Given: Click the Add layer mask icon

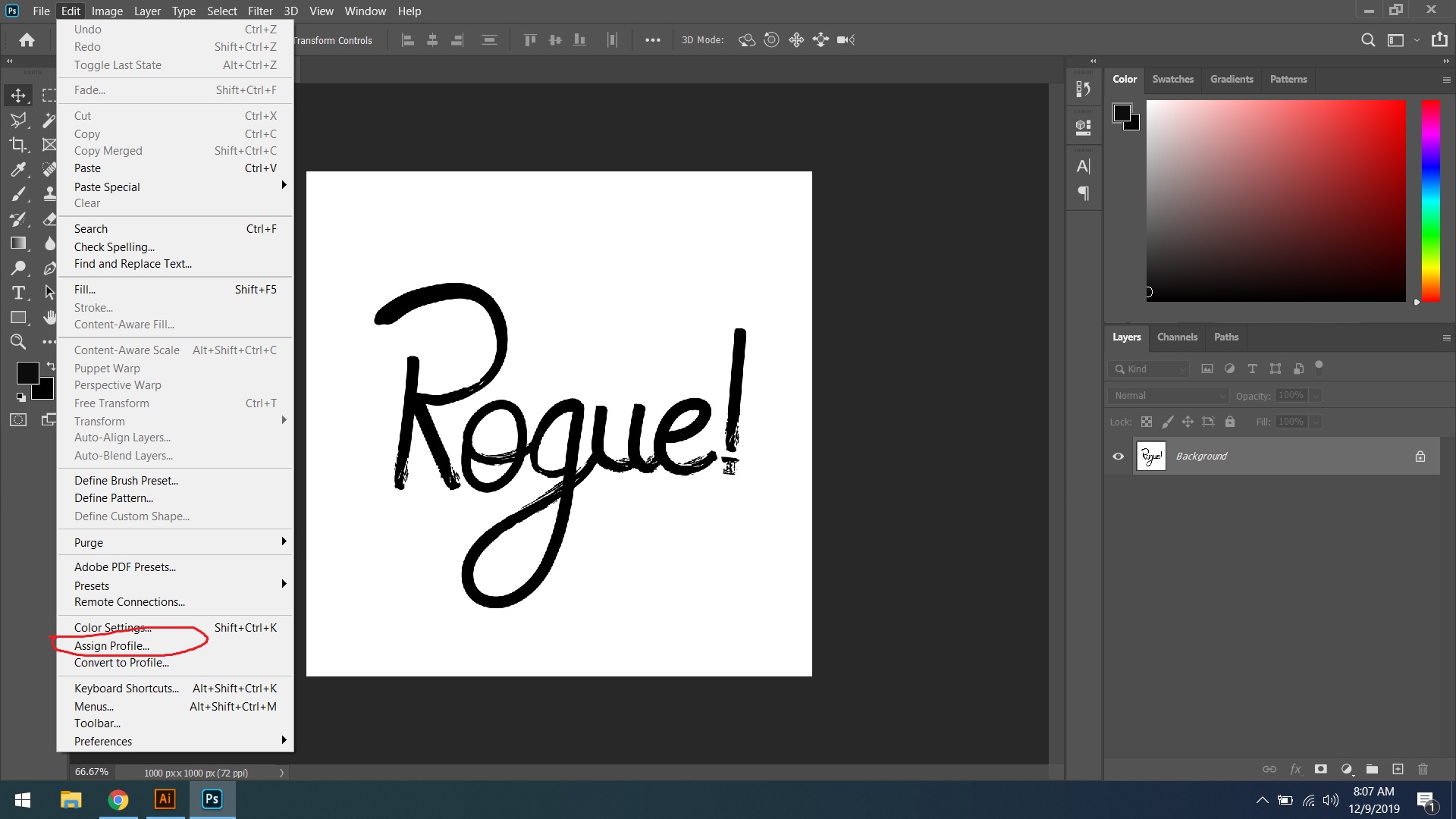Looking at the screenshot, I should point(1320,769).
